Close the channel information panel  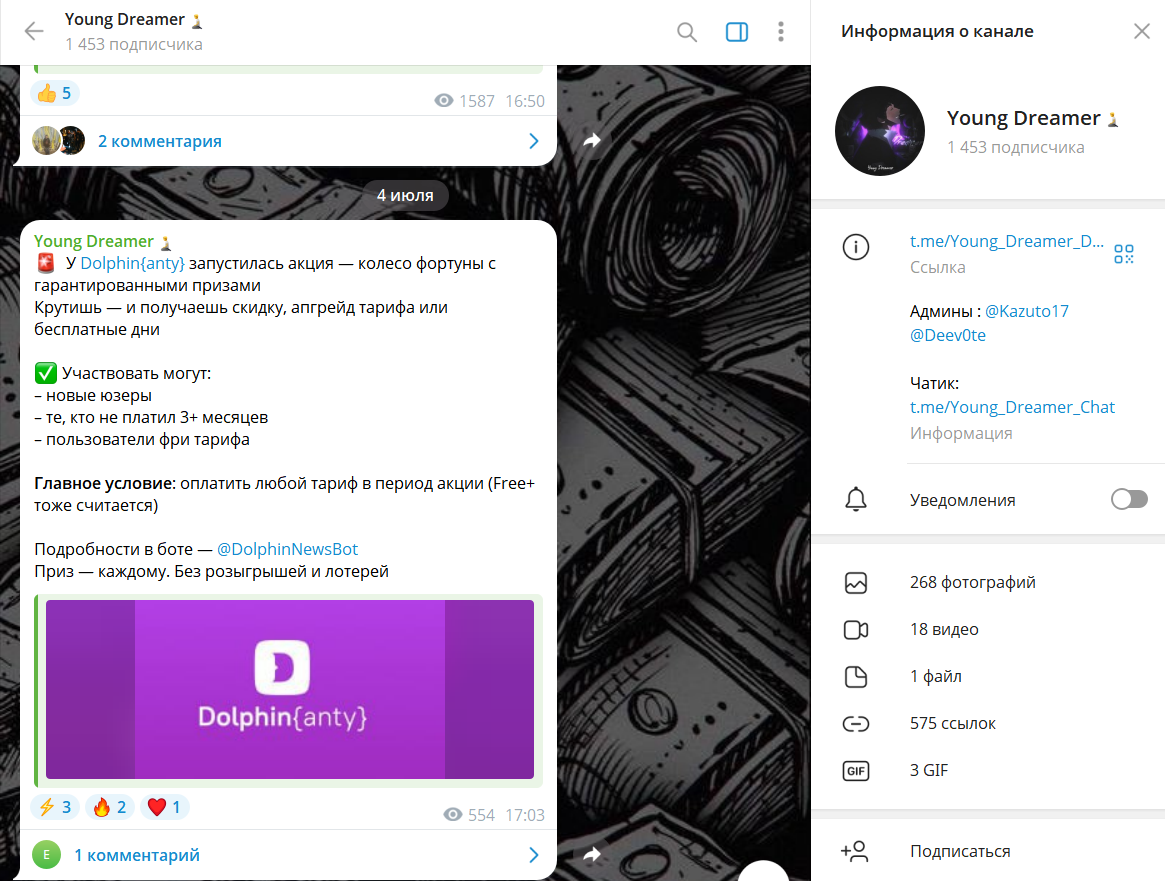1141,31
